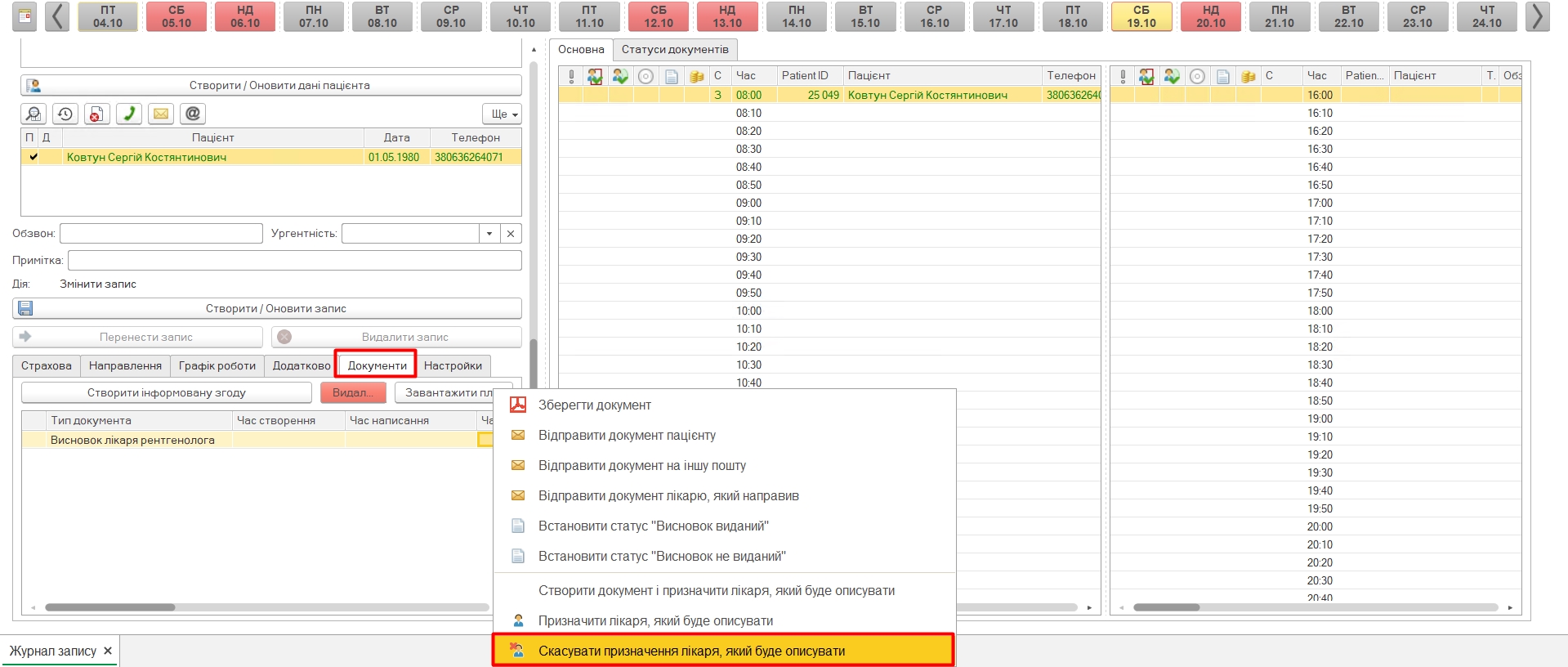Viewport: 1568px width, 667px height.
Task: Choose 'Скасувати призначення лікаря, який буде описувати'
Action: pyautogui.click(x=691, y=651)
